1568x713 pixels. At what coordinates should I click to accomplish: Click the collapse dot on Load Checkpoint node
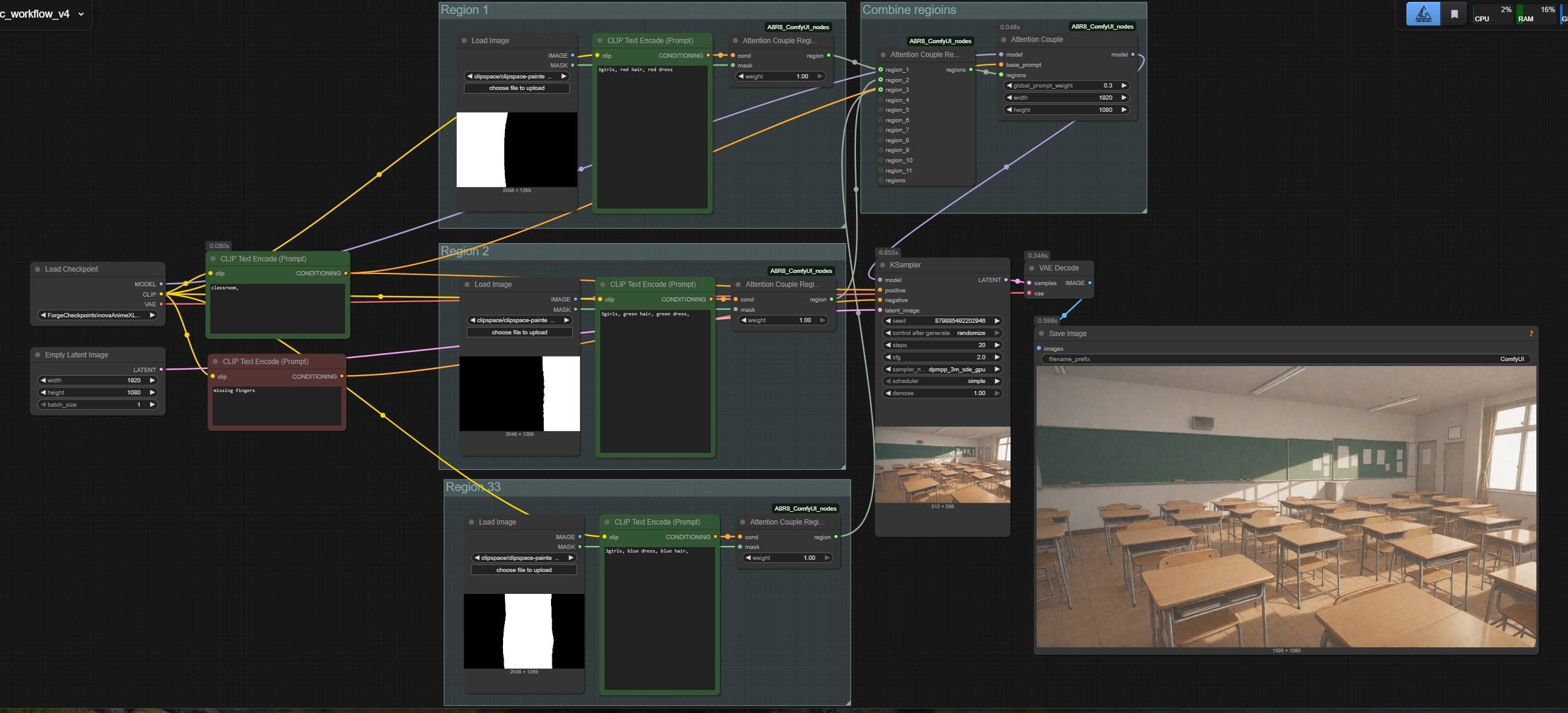[x=38, y=269]
